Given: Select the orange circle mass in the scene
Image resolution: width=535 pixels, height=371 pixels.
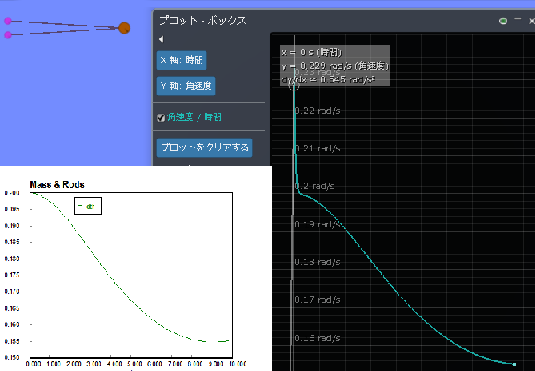Looking at the screenshot, I should pyautogui.click(x=124, y=28).
